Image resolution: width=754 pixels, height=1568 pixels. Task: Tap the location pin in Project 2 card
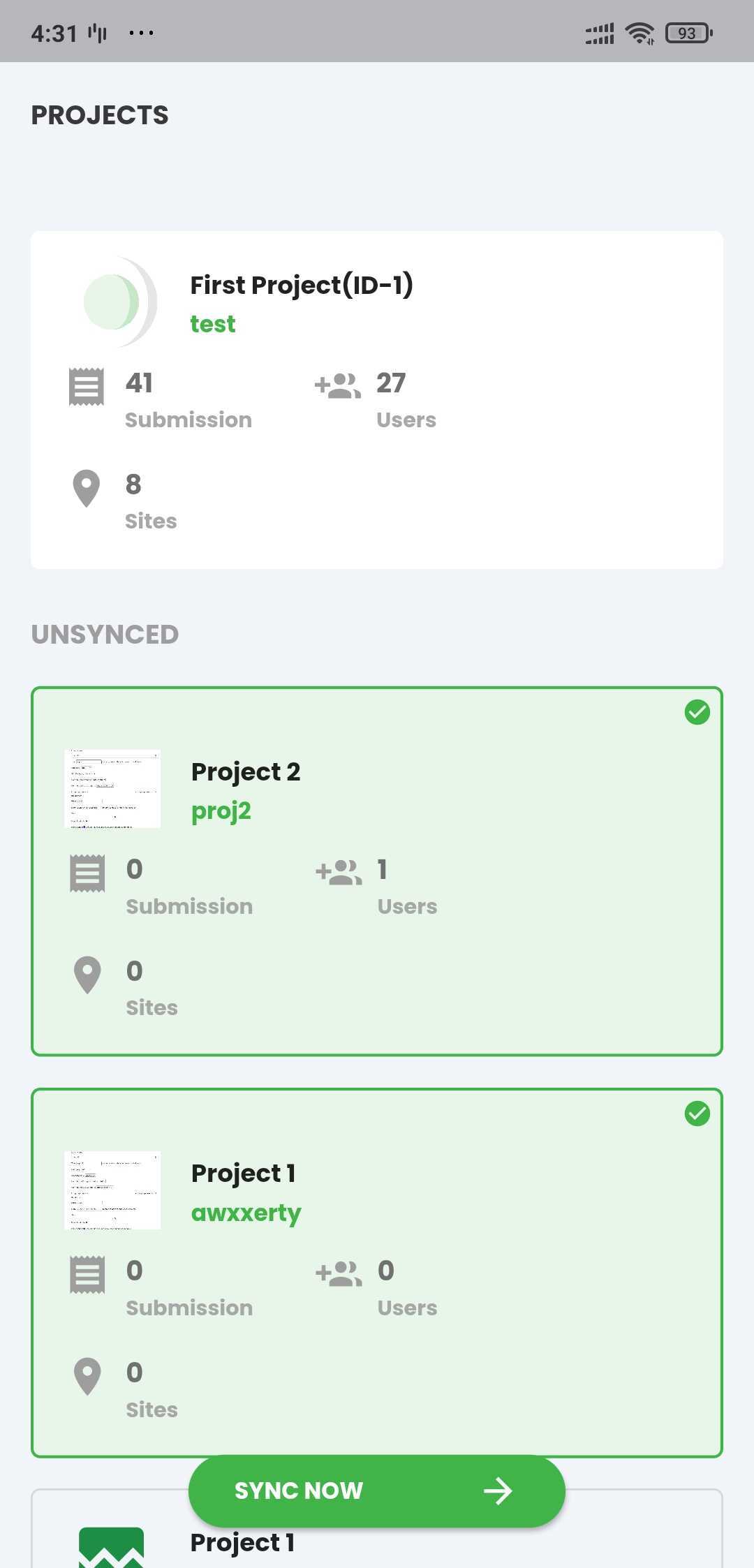point(87,975)
